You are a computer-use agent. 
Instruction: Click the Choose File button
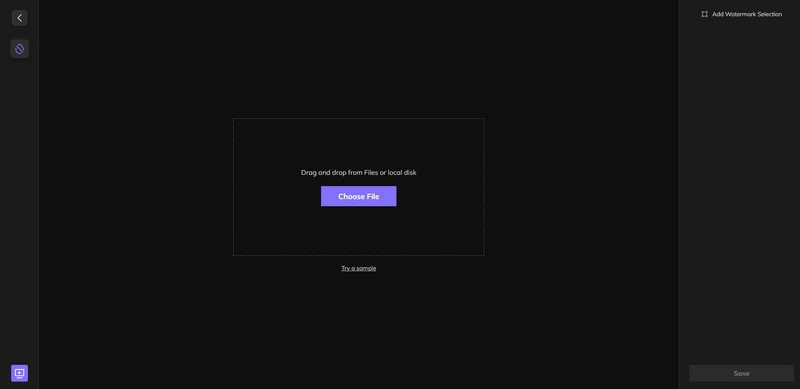359,197
